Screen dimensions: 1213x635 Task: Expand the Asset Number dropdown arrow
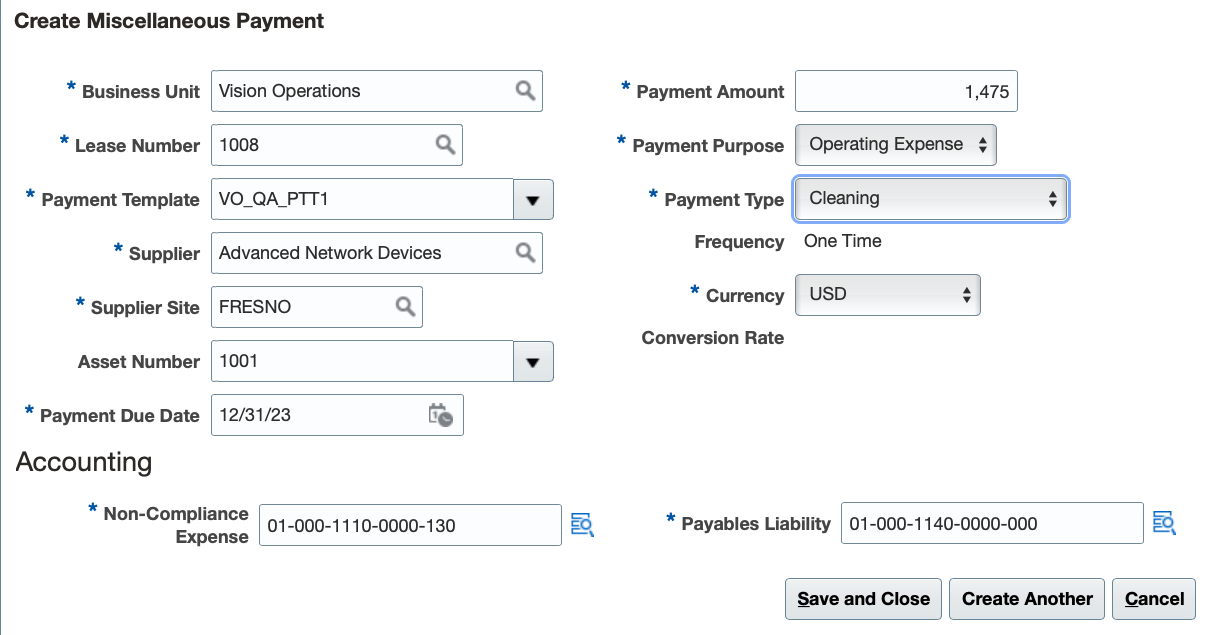tap(533, 362)
